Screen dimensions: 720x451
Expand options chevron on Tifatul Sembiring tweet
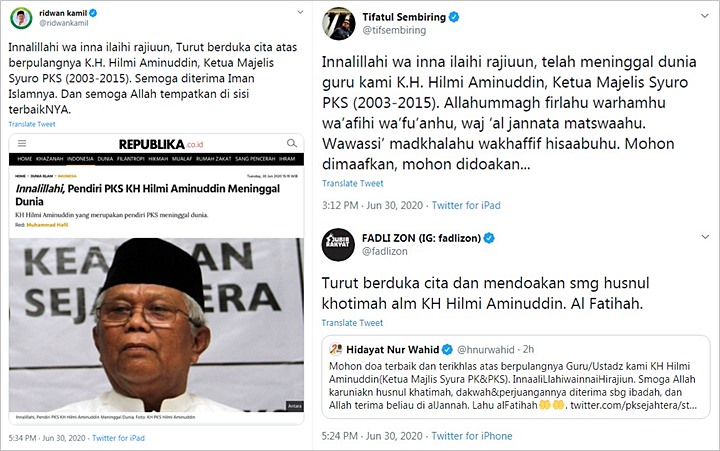pos(704,16)
